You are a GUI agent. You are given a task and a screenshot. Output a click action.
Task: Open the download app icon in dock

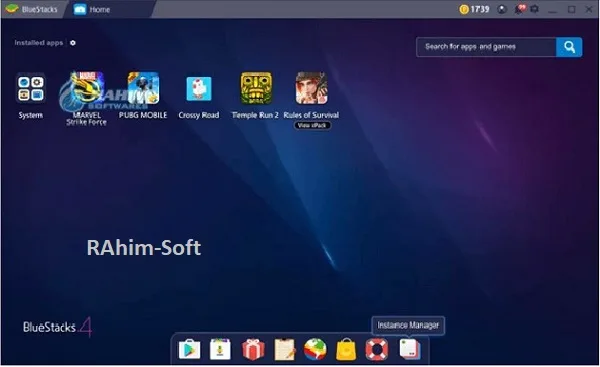click(220, 349)
